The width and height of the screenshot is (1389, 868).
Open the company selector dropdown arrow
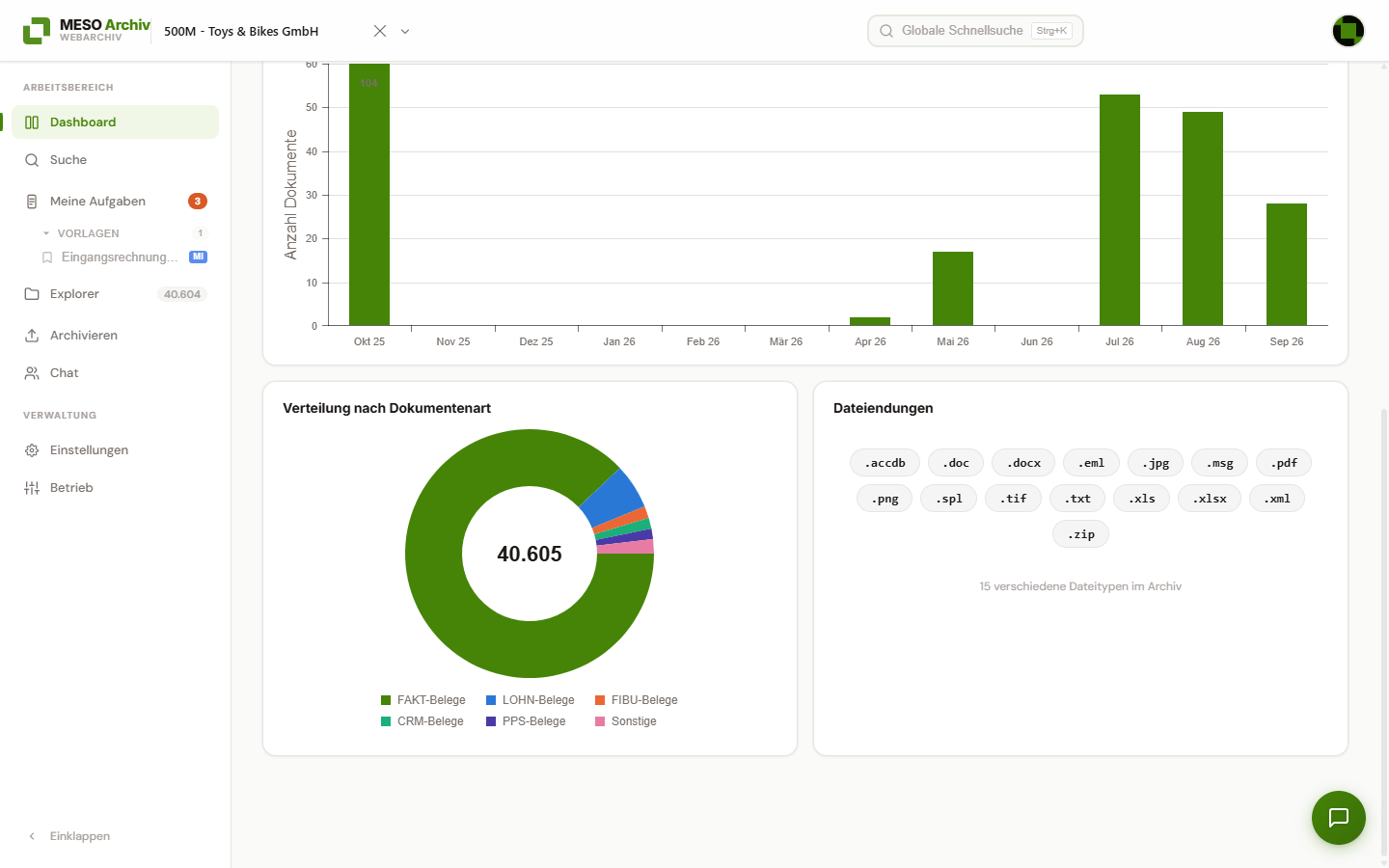tap(405, 31)
